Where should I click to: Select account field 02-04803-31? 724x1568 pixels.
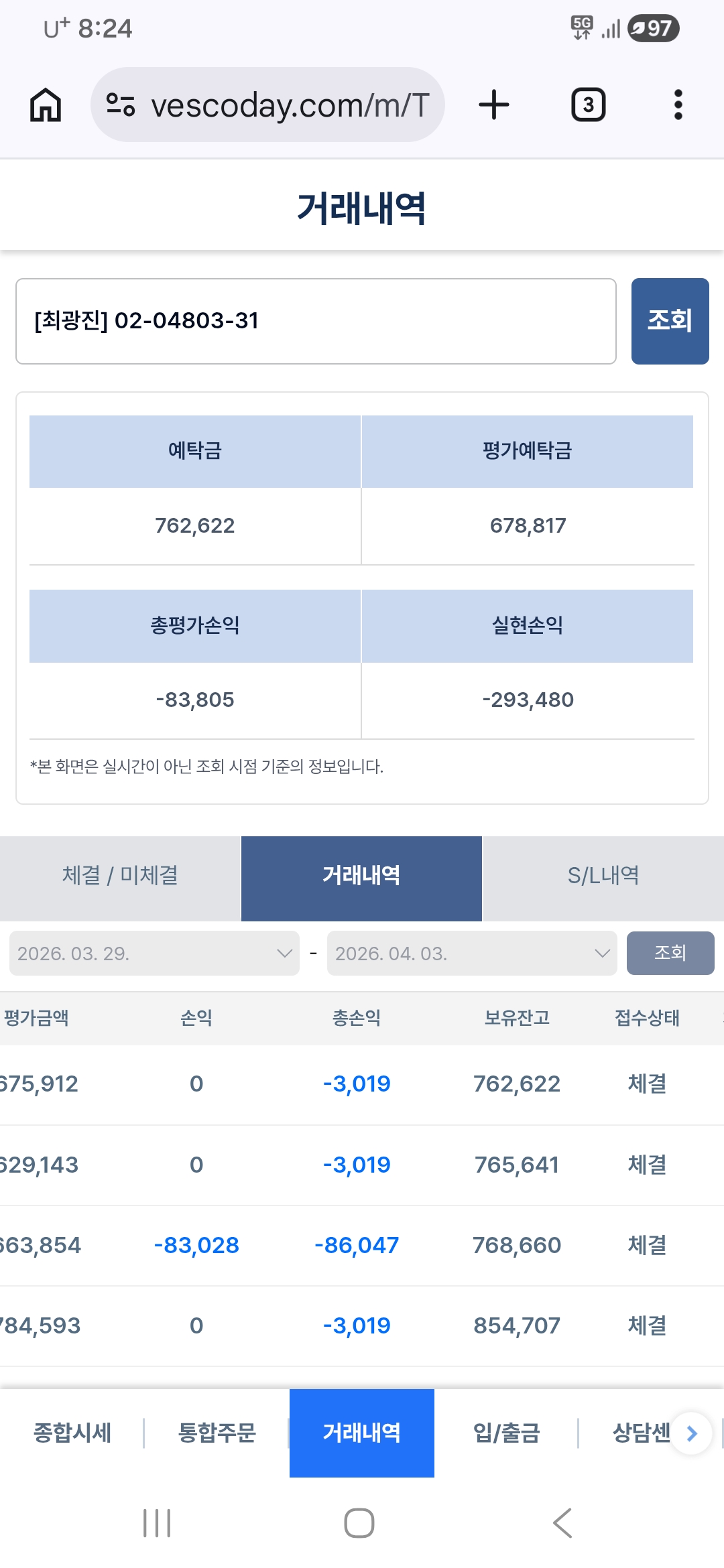316,321
